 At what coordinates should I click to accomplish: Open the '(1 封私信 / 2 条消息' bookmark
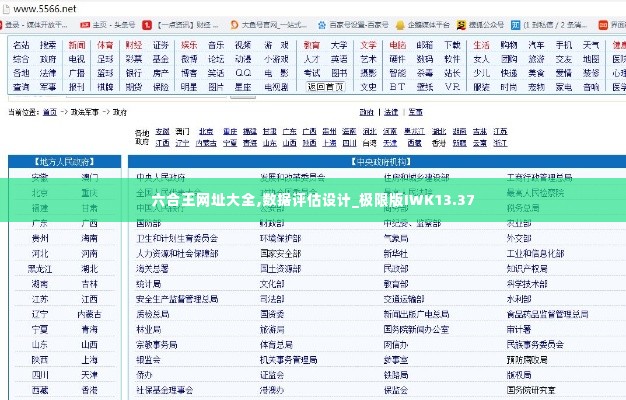[x=549, y=25]
